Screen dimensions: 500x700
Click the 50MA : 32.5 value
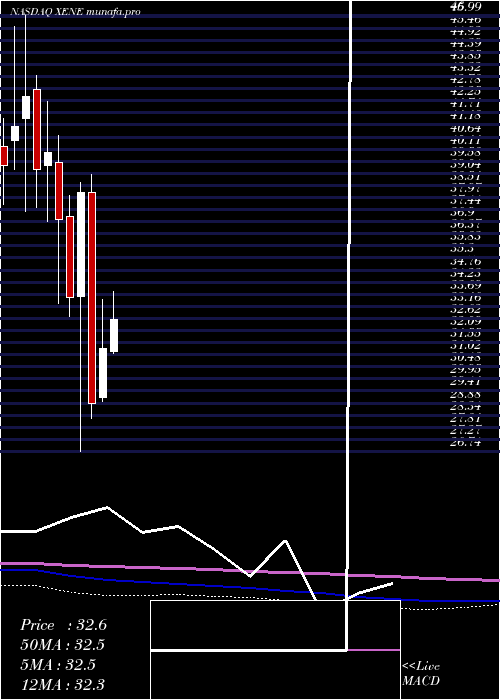(x=63, y=645)
